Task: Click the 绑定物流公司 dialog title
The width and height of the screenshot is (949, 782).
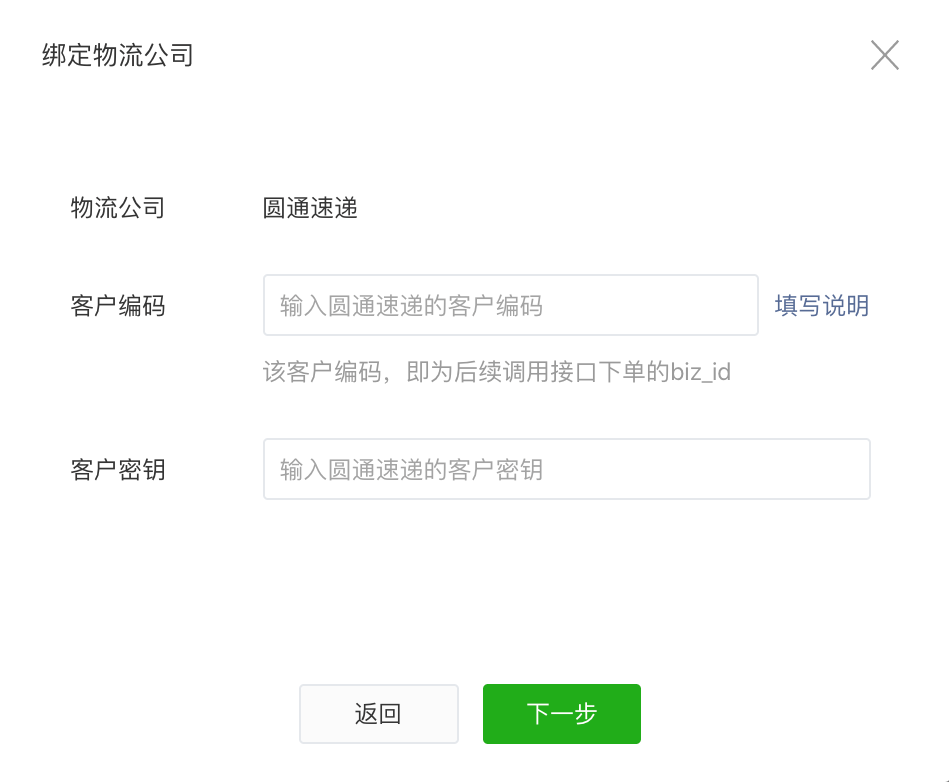Action: pyautogui.click(x=118, y=55)
